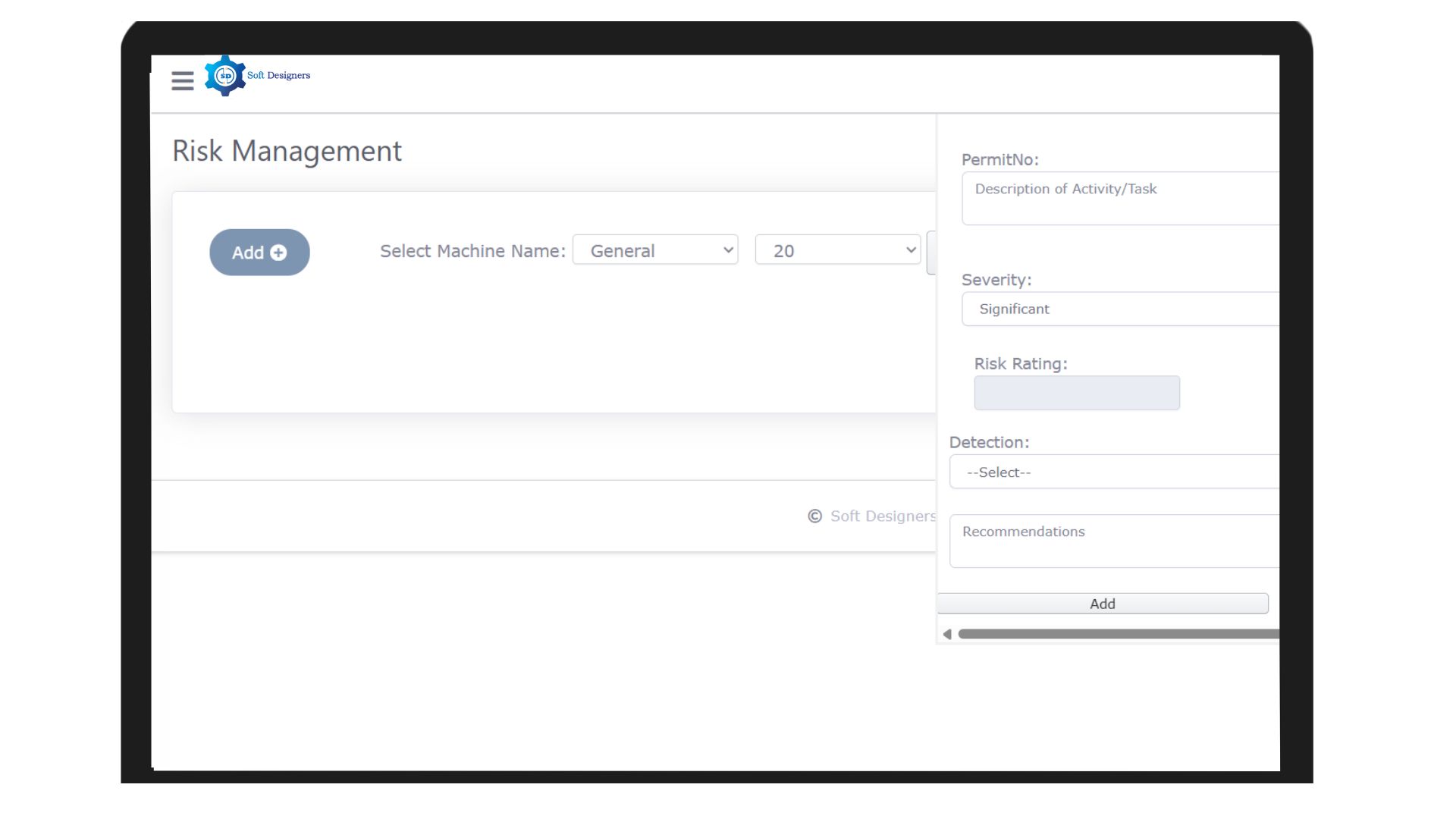Screen dimensions: 1456x819
Task: Click the Soft Designers footer text
Action: pos(882,516)
